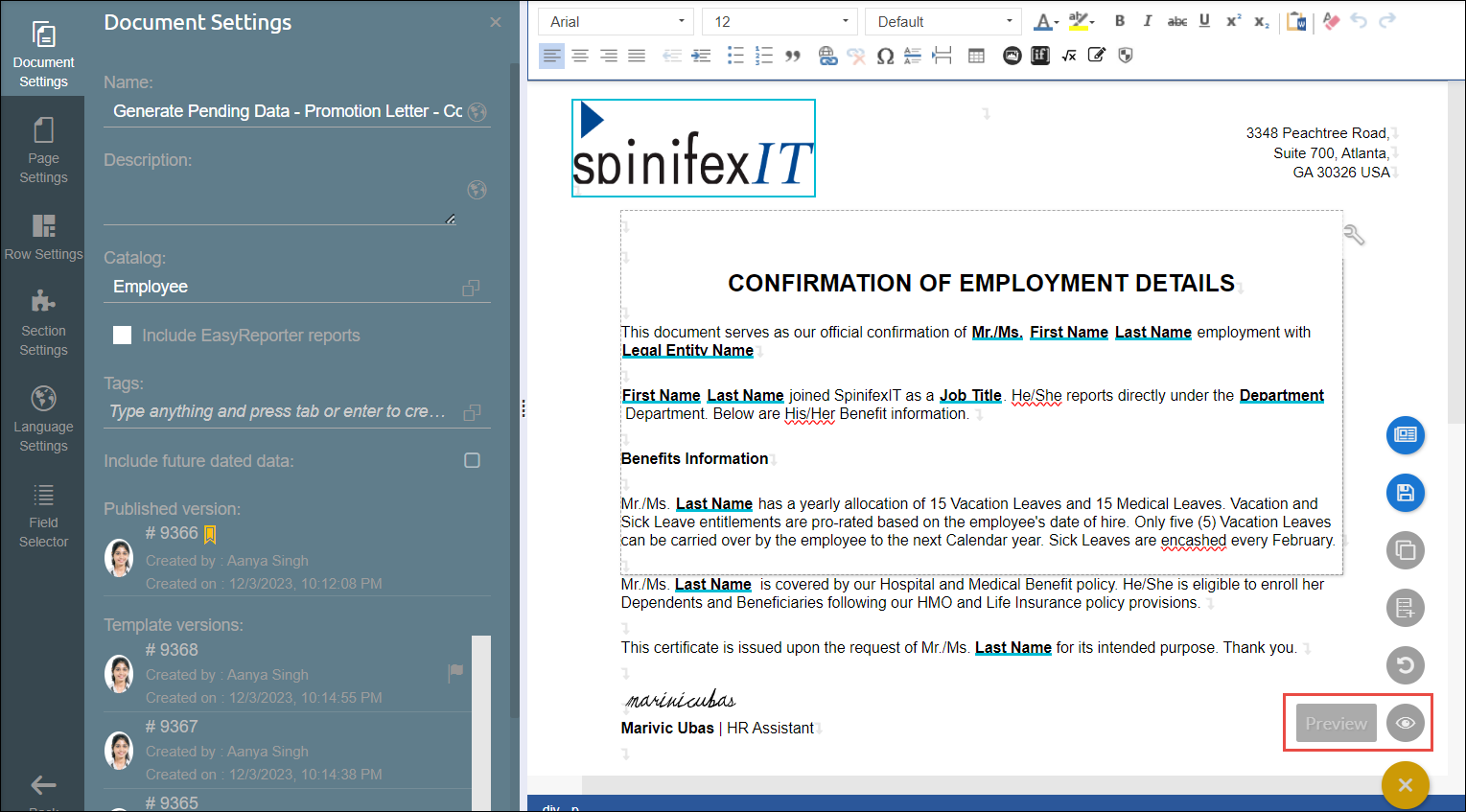Open the font size 12 dropdown
Screen dimensions: 1466x812
point(779,21)
